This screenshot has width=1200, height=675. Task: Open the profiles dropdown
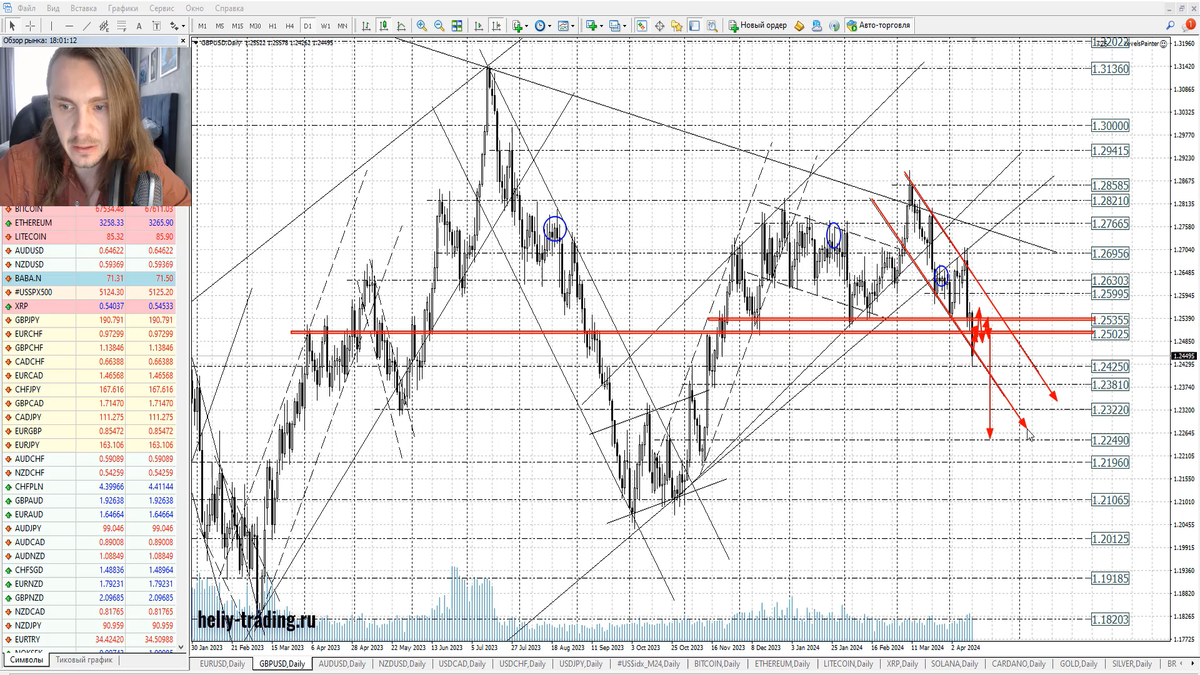tap(617, 25)
